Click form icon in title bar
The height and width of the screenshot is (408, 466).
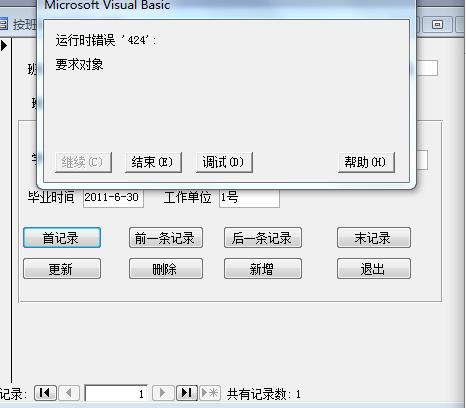point(4,24)
